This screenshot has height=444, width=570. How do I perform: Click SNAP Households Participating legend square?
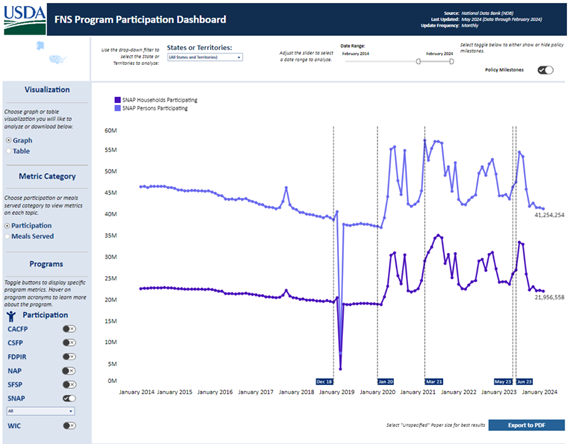(x=117, y=100)
